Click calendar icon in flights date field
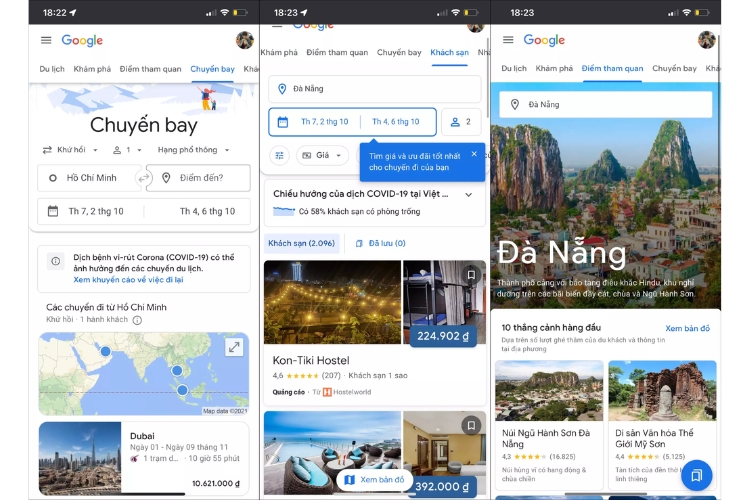 point(53,211)
